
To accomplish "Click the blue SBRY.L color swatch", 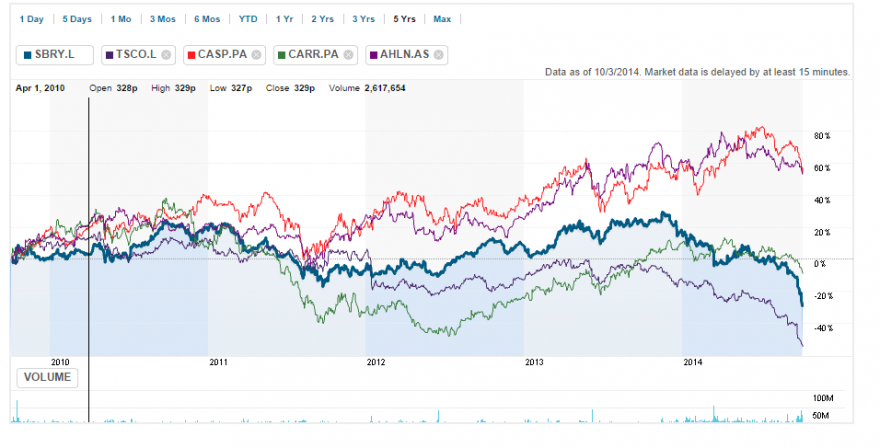I will pos(28,55).
